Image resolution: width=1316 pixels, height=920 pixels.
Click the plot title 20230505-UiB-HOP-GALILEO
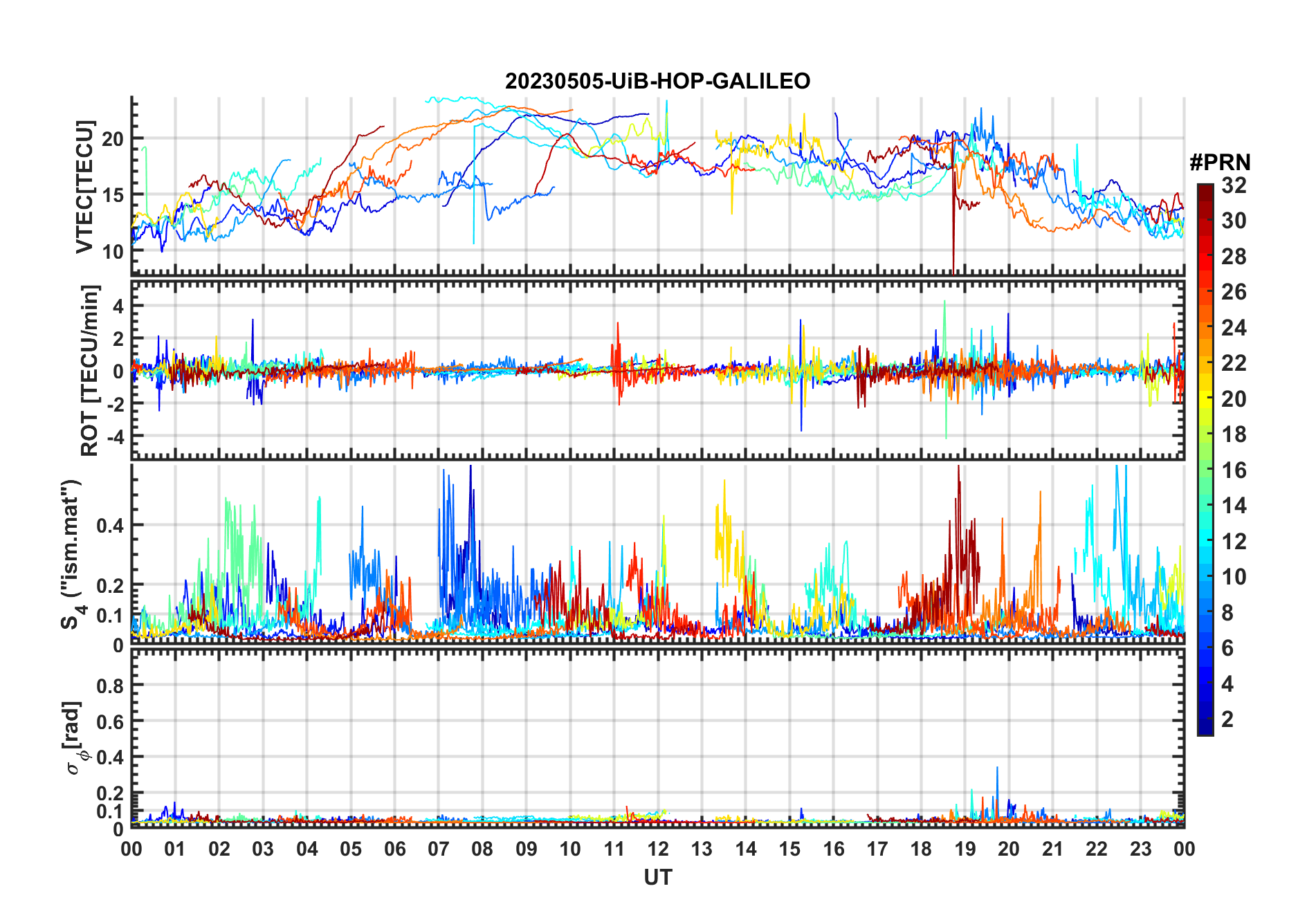657,82
